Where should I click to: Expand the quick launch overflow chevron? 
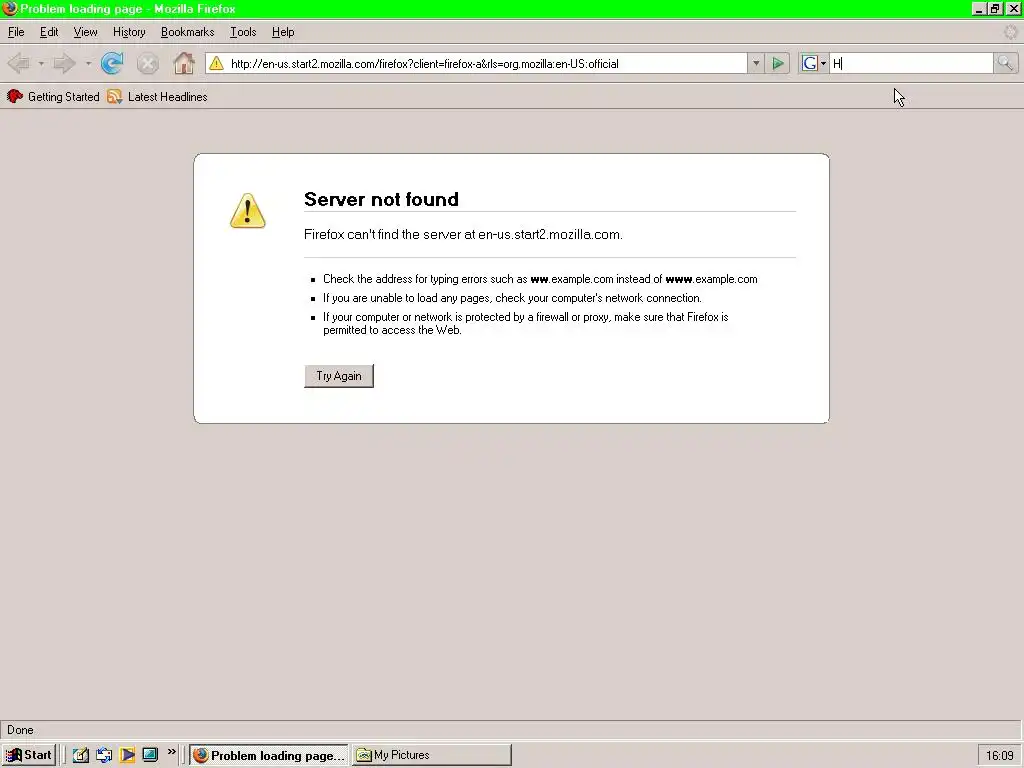pos(172,752)
